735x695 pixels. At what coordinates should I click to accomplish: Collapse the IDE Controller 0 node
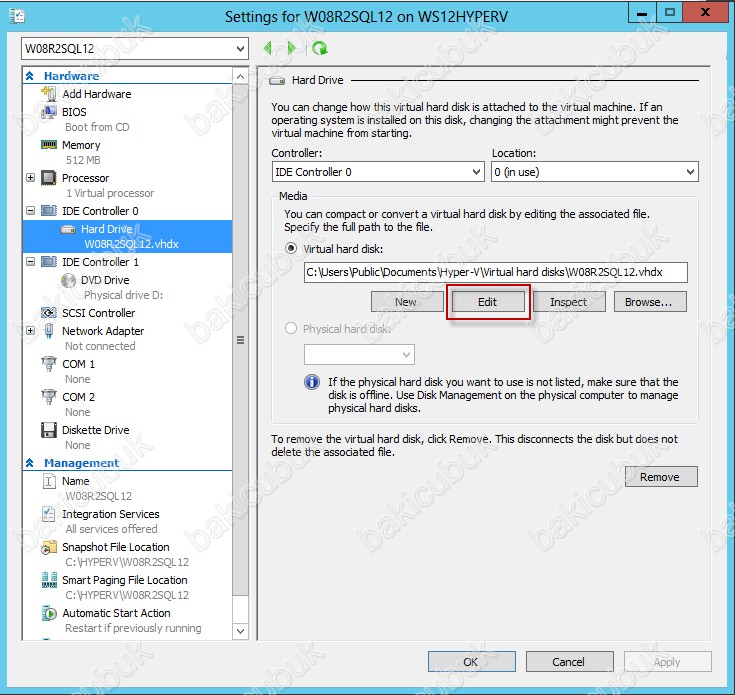[x=30, y=210]
